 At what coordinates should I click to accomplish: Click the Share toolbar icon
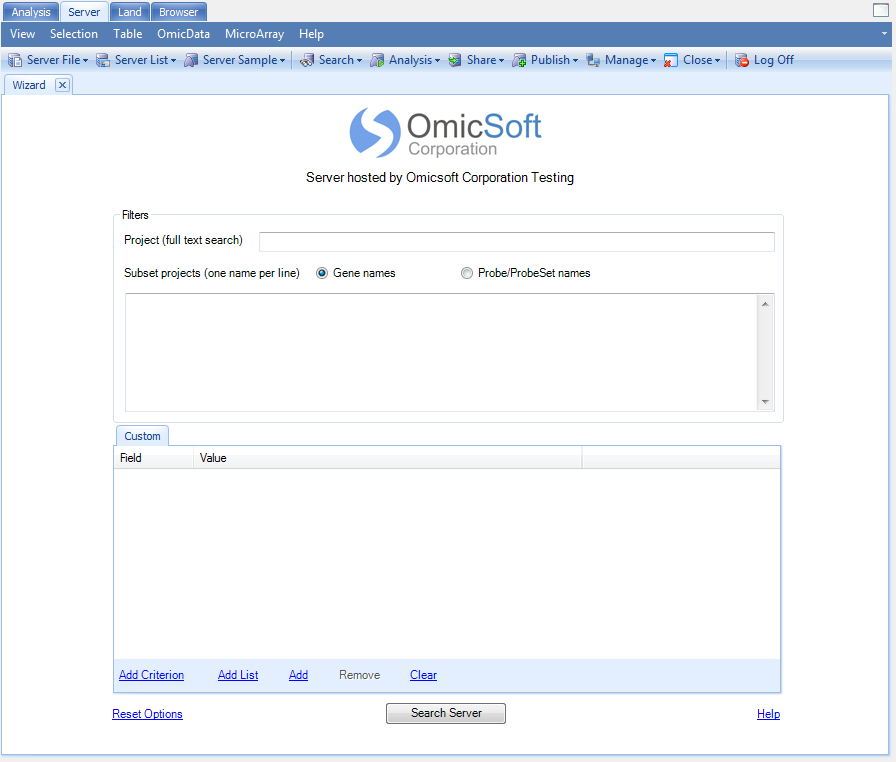[x=455, y=60]
